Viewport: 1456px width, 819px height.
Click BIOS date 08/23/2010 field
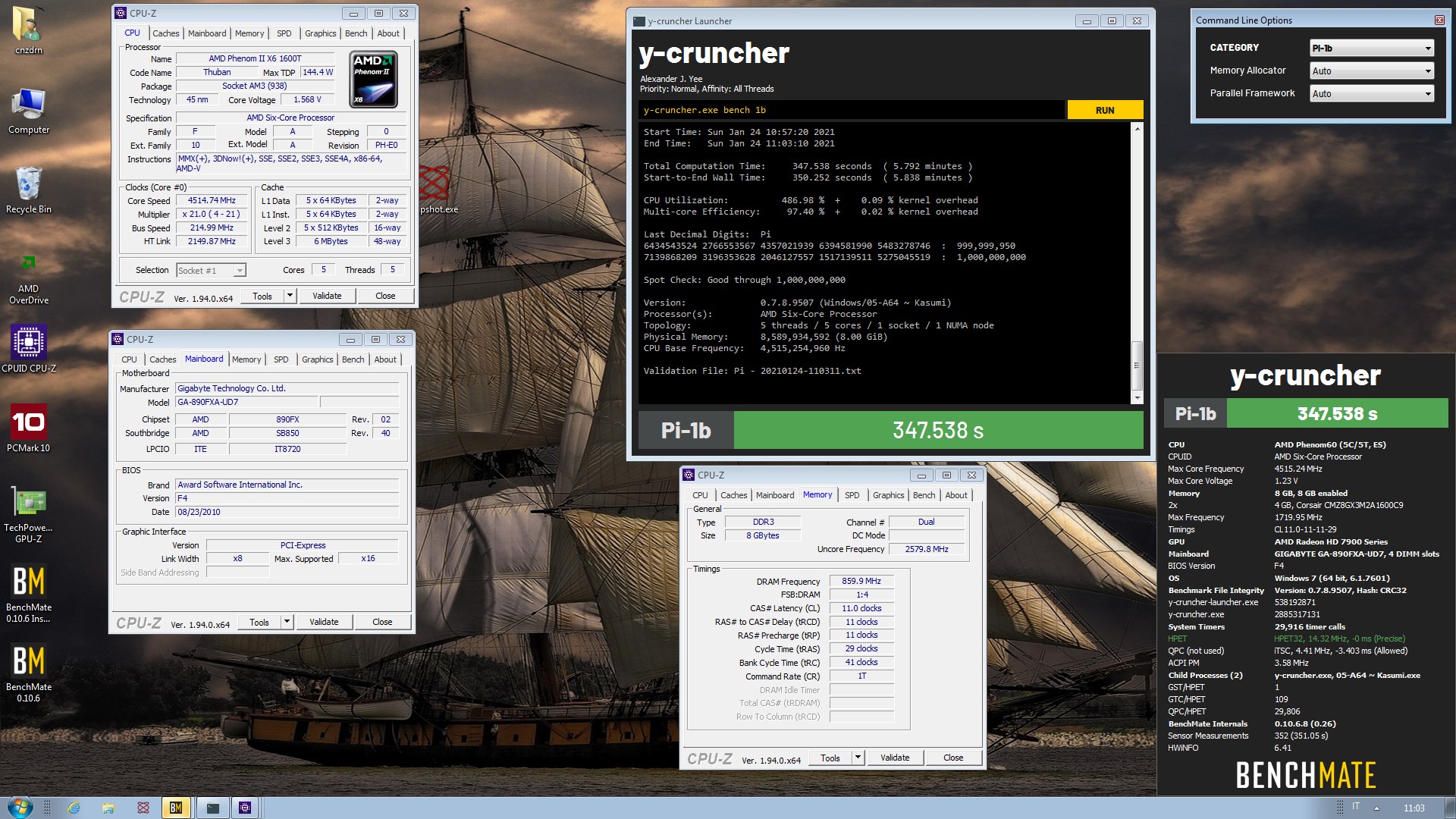[287, 512]
